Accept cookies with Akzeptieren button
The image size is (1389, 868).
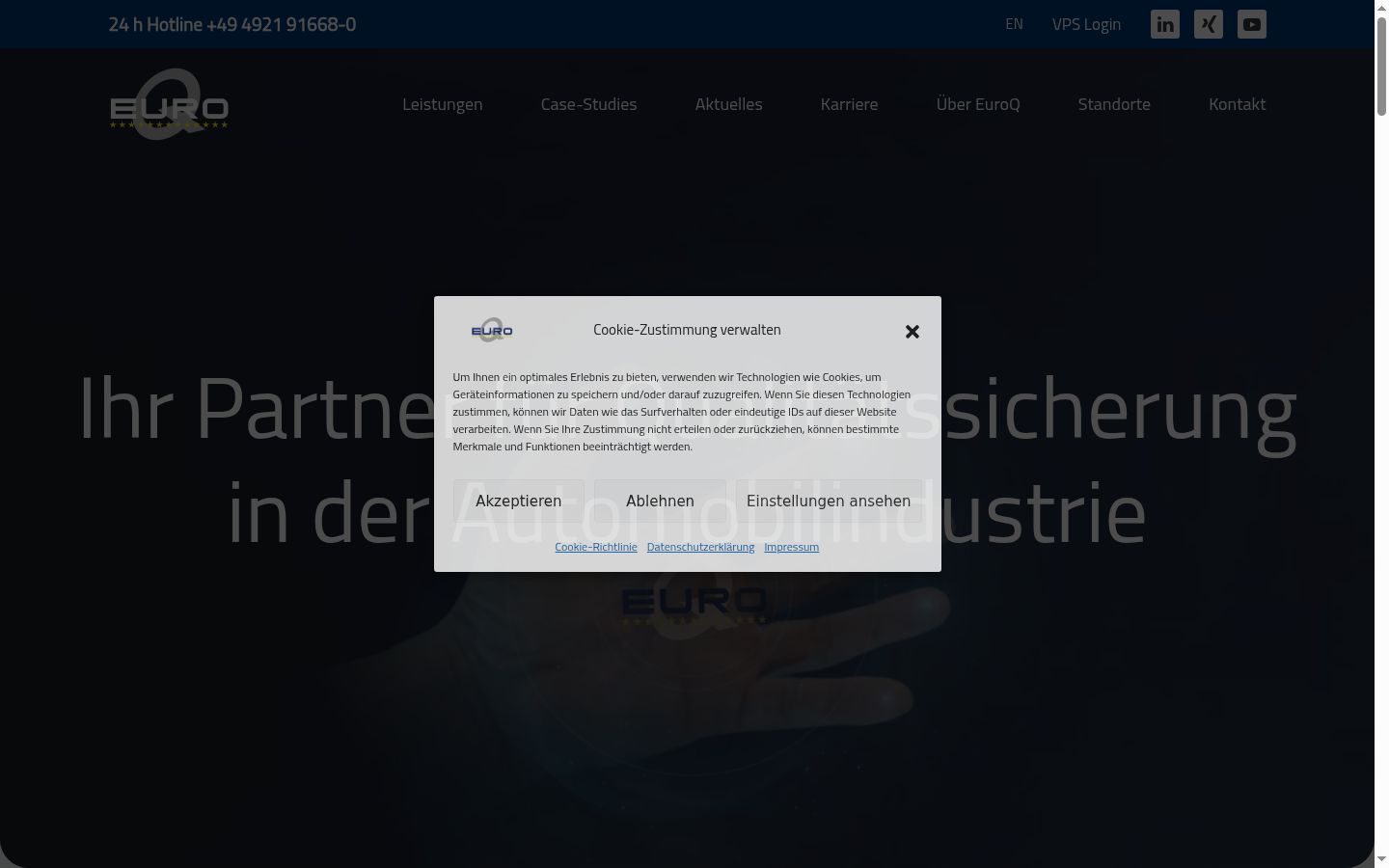[519, 501]
